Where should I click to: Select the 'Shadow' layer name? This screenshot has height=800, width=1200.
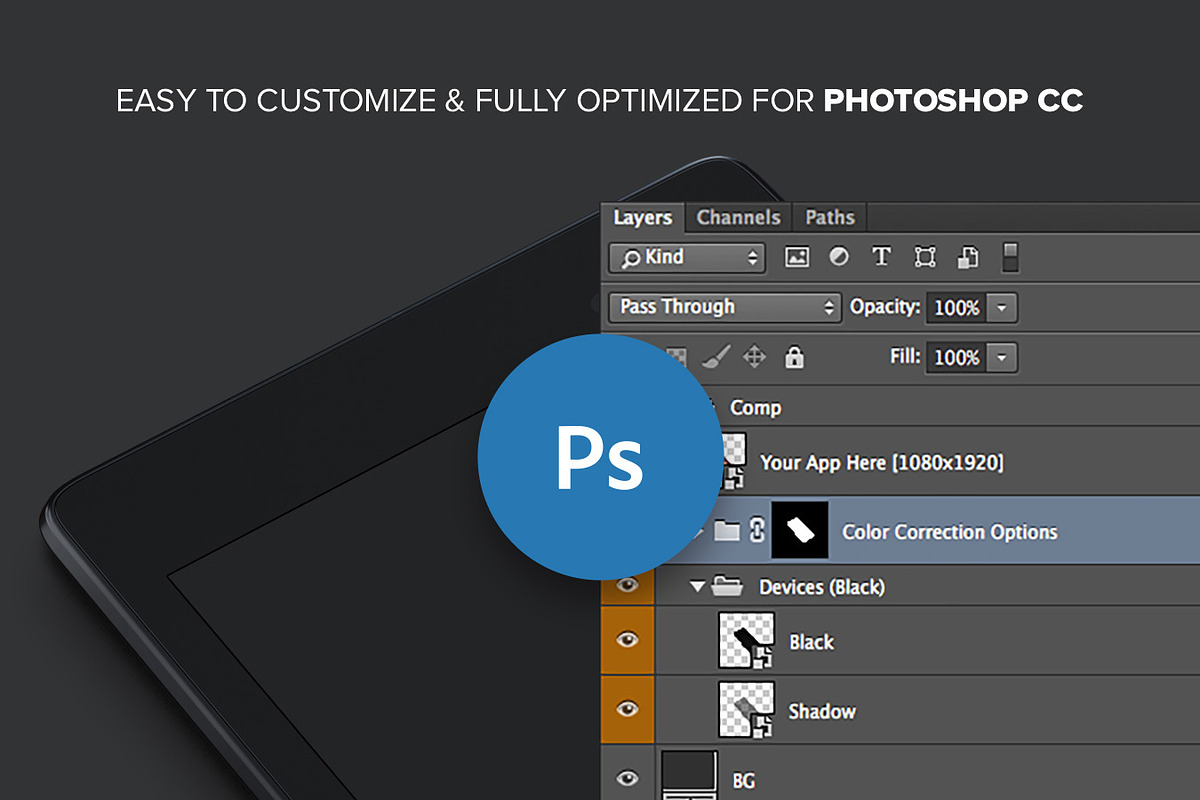point(822,712)
